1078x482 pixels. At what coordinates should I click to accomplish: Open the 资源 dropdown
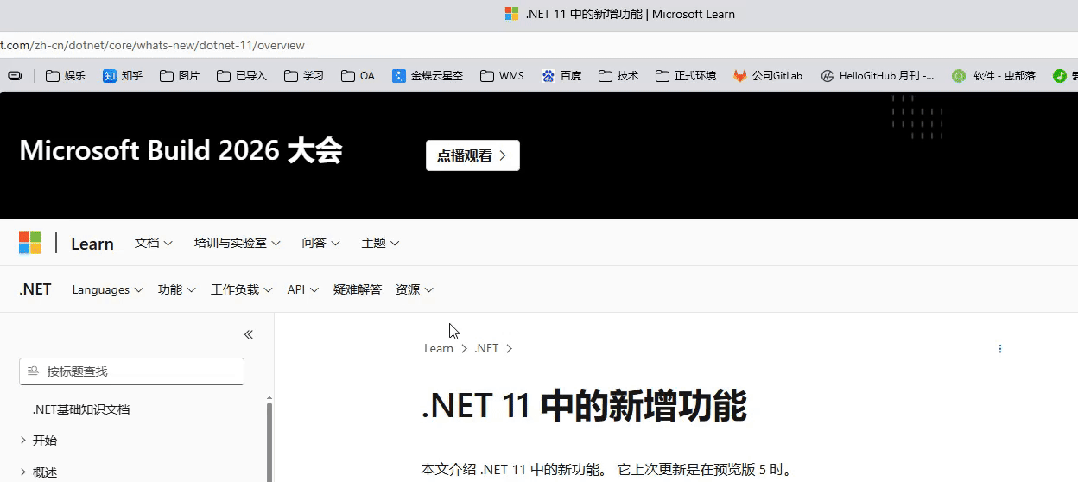[415, 289]
